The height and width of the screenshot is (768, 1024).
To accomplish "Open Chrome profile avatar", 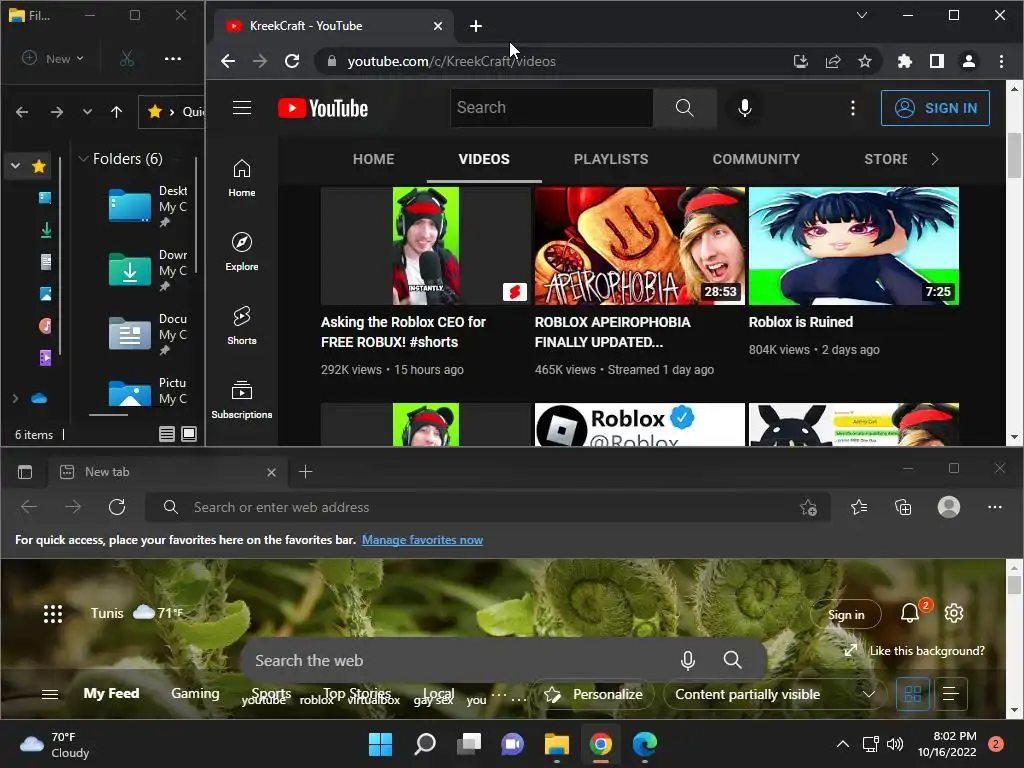I will coord(968,61).
